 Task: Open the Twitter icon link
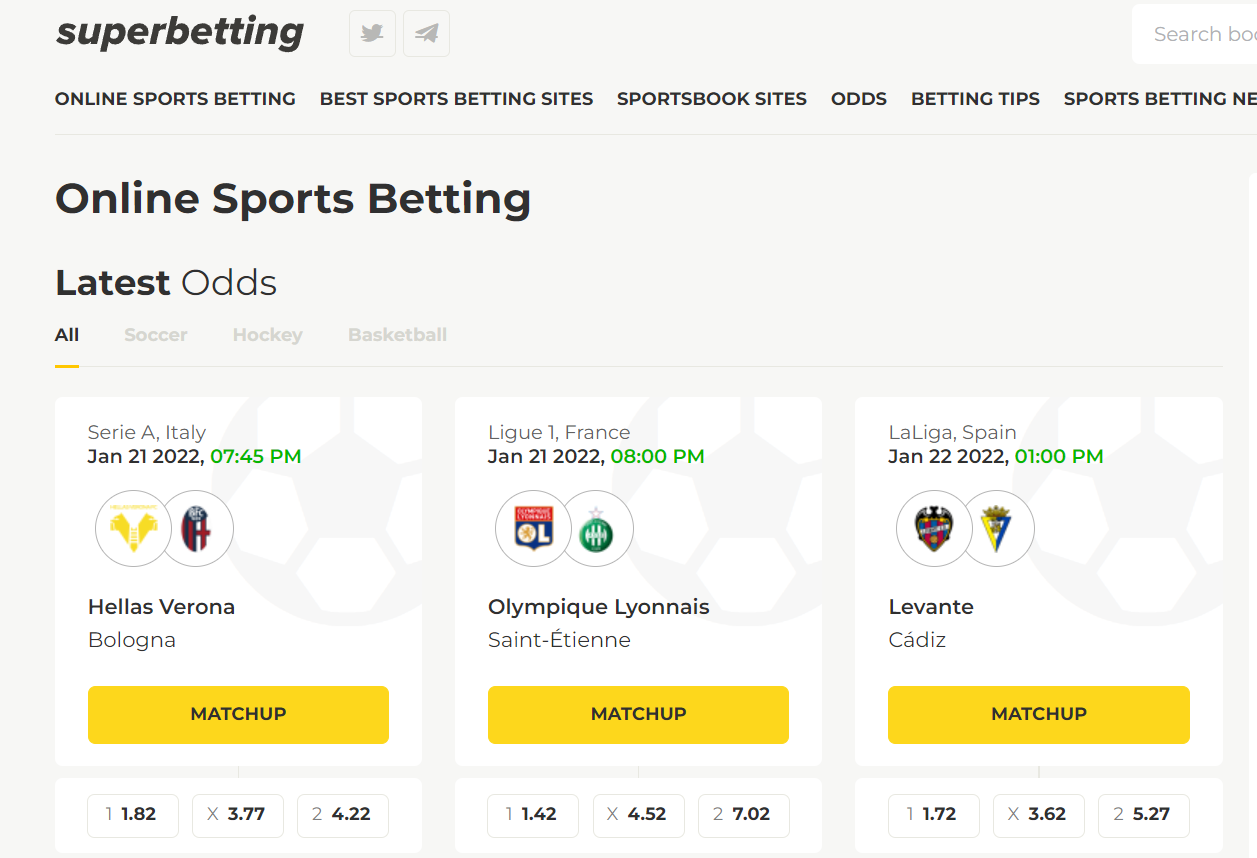(x=372, y=34)
